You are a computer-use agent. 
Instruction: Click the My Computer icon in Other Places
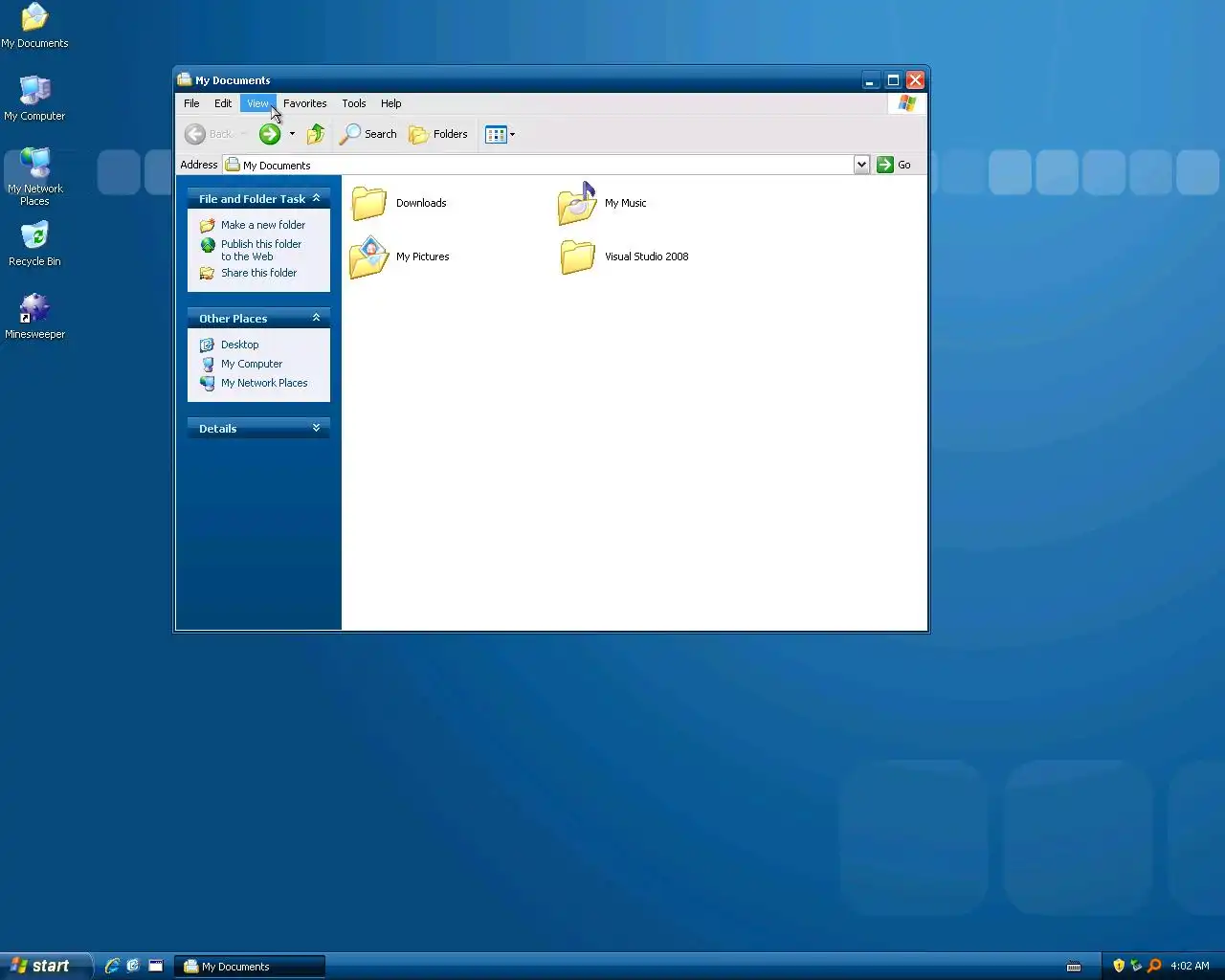pos(207,364)
